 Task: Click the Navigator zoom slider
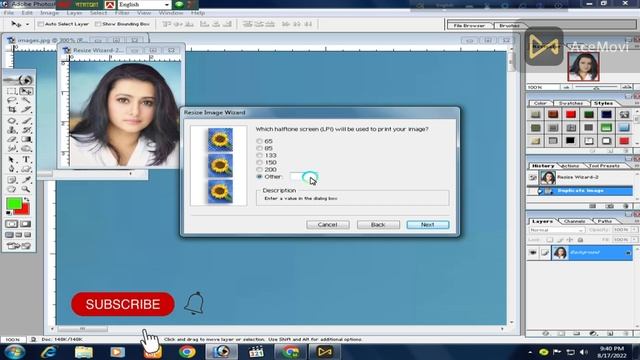(596, 87)
